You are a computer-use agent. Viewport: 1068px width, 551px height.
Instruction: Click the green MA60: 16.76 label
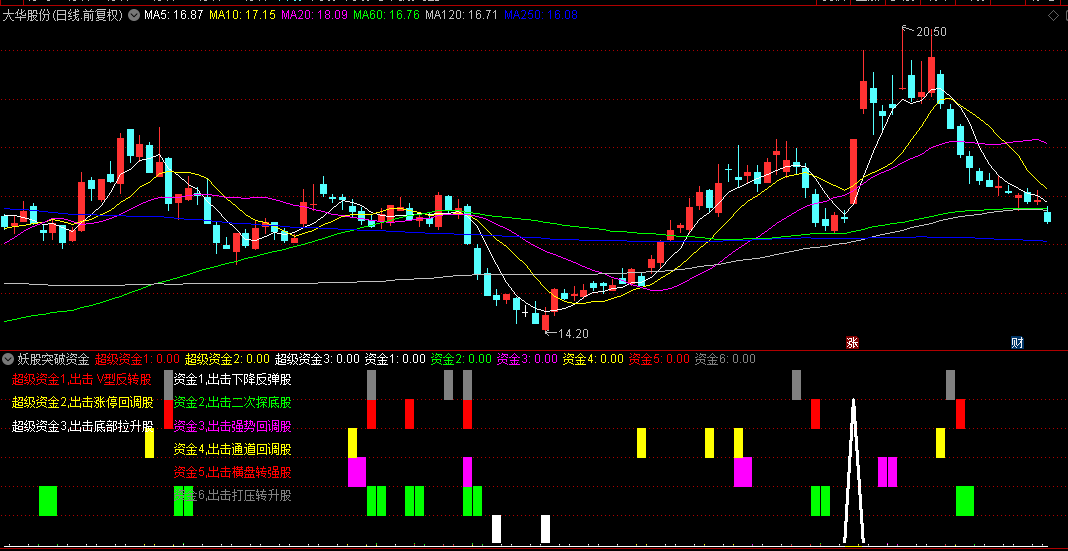(387, 14)
